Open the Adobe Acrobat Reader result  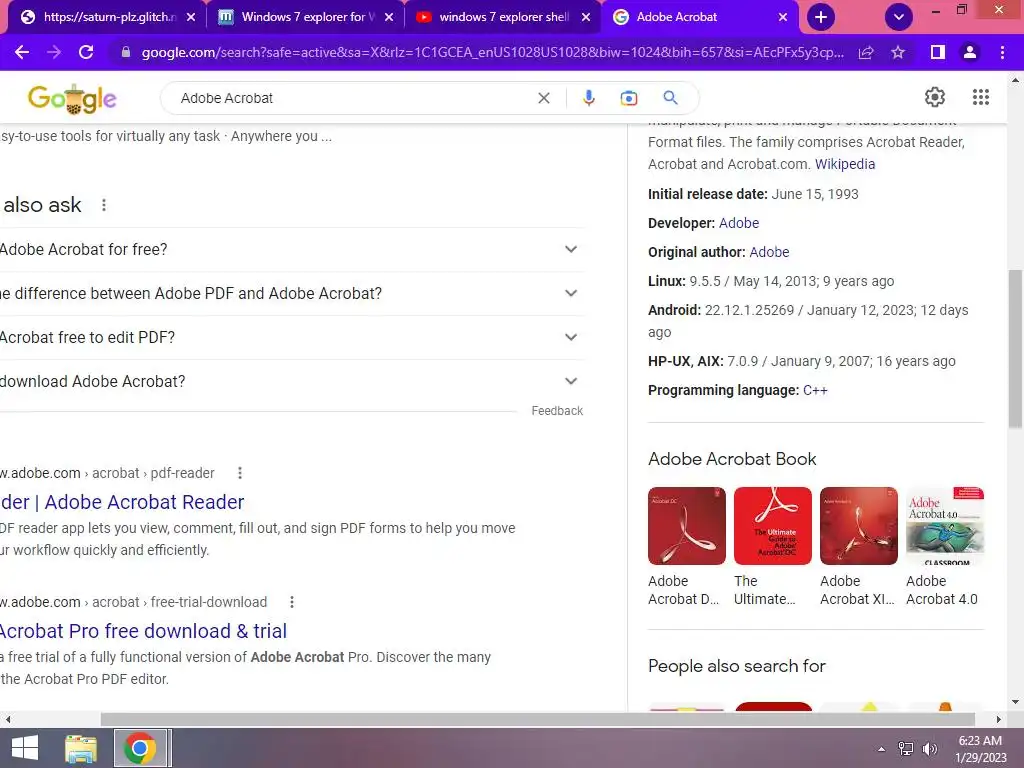122,502
